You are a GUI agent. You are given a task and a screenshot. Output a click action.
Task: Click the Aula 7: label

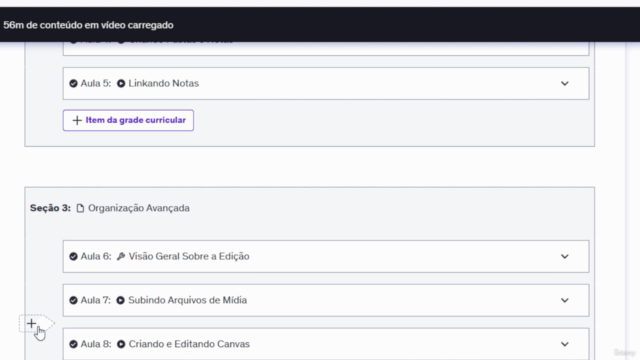[96, 300]
